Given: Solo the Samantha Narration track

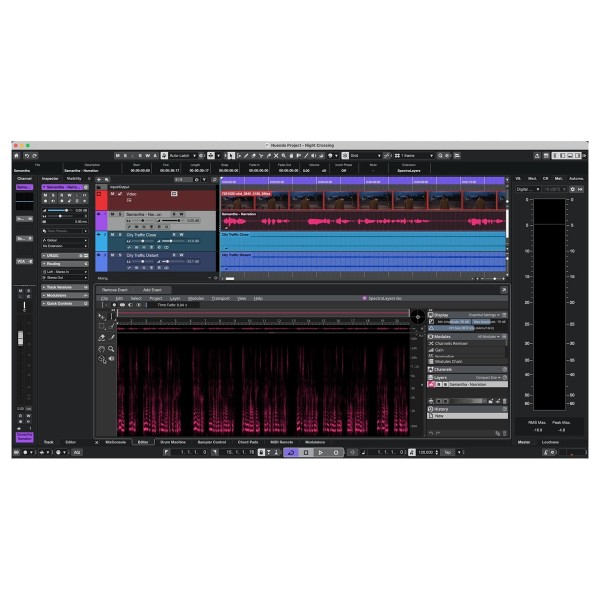Looking at the screenshot, I should tap(120, 214).
